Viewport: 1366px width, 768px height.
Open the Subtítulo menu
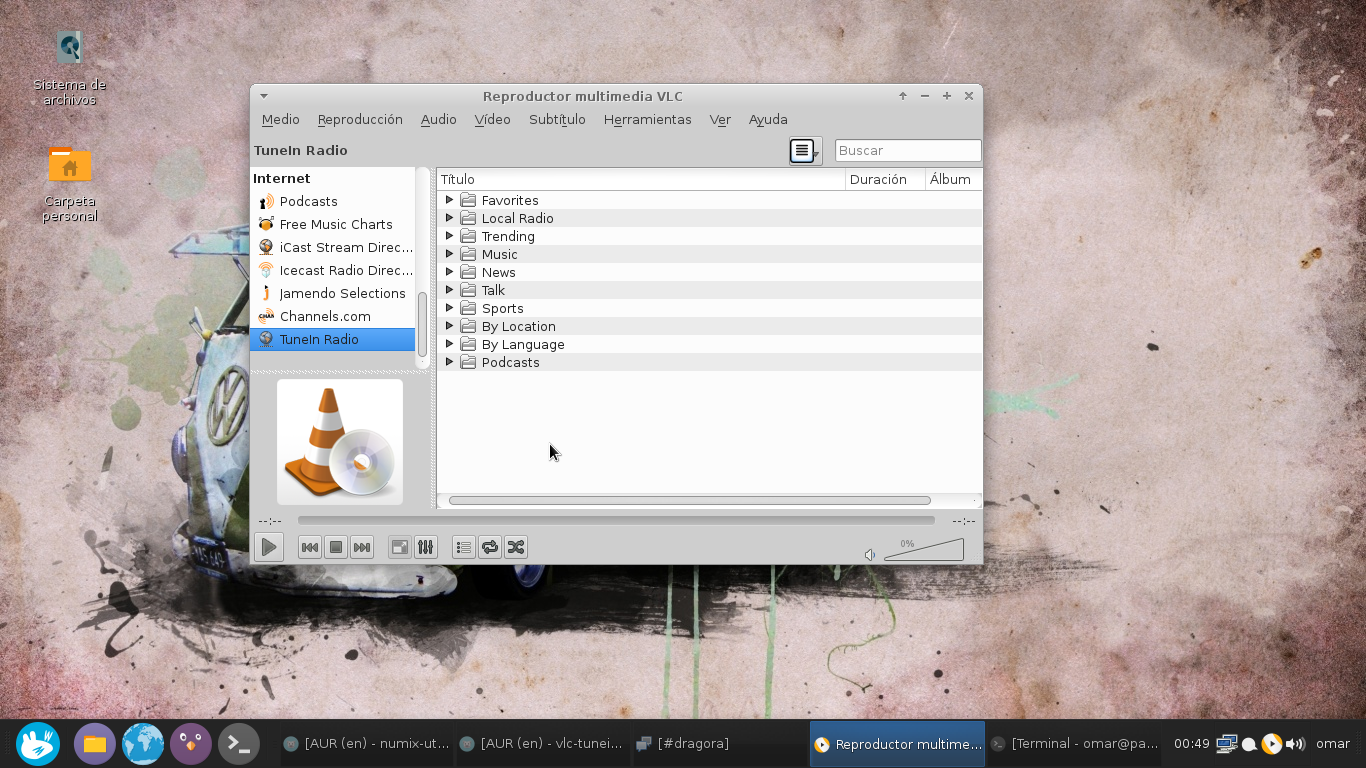[x=557, y=119]
